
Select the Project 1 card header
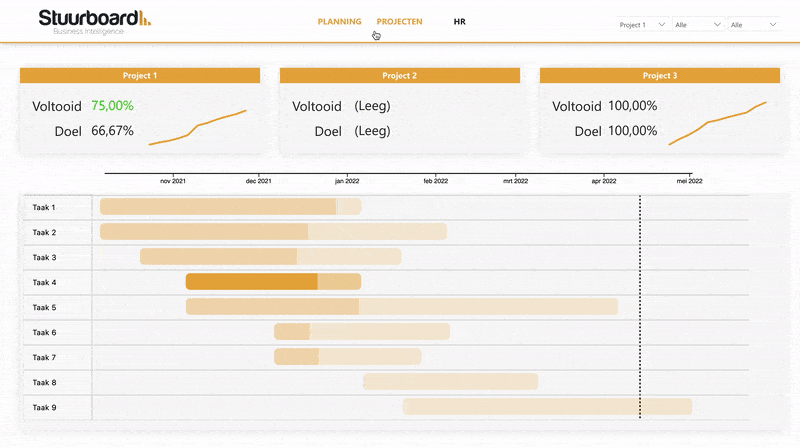(140, 76)
